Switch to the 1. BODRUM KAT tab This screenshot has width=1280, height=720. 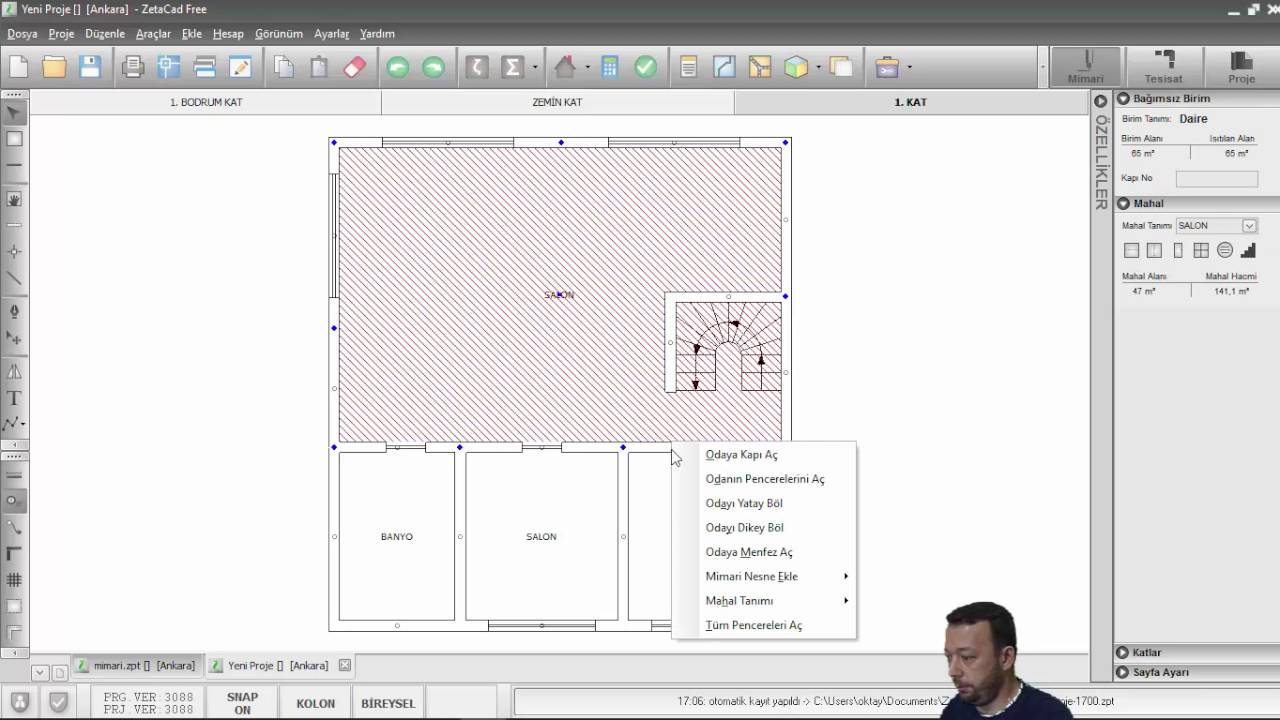[x=206, y=102]
